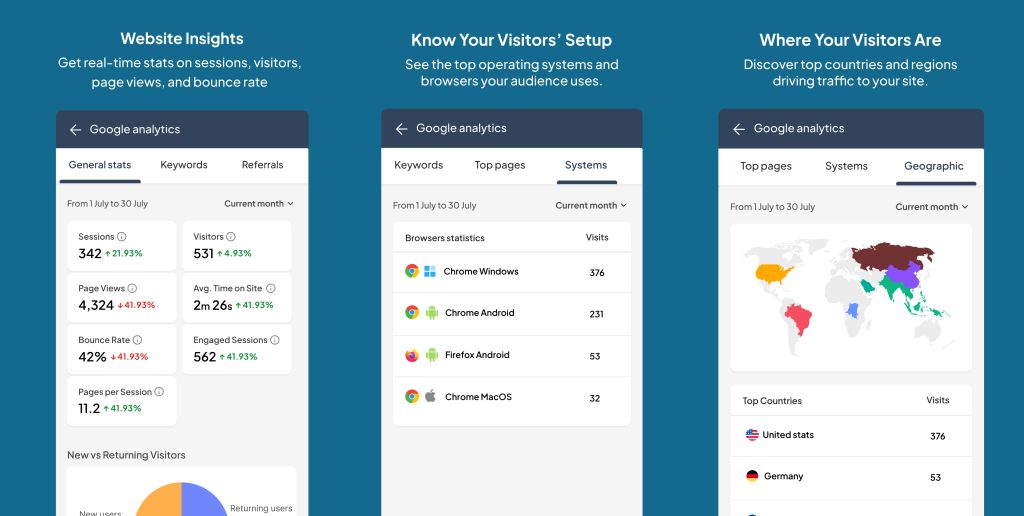
Task: Click the Browsers statistics column header
Action: [445, 238]
